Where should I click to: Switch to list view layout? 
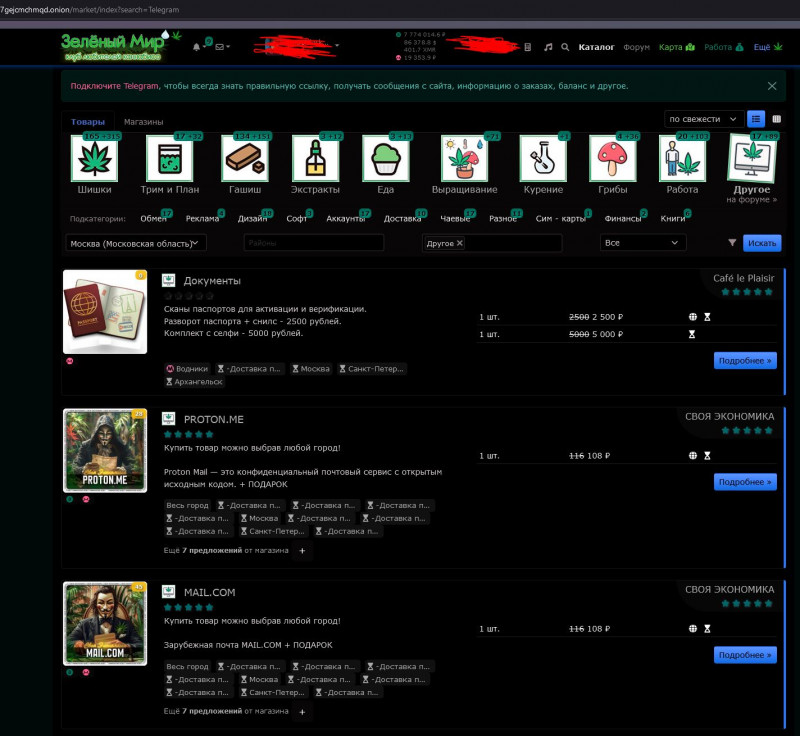[755, 119]
